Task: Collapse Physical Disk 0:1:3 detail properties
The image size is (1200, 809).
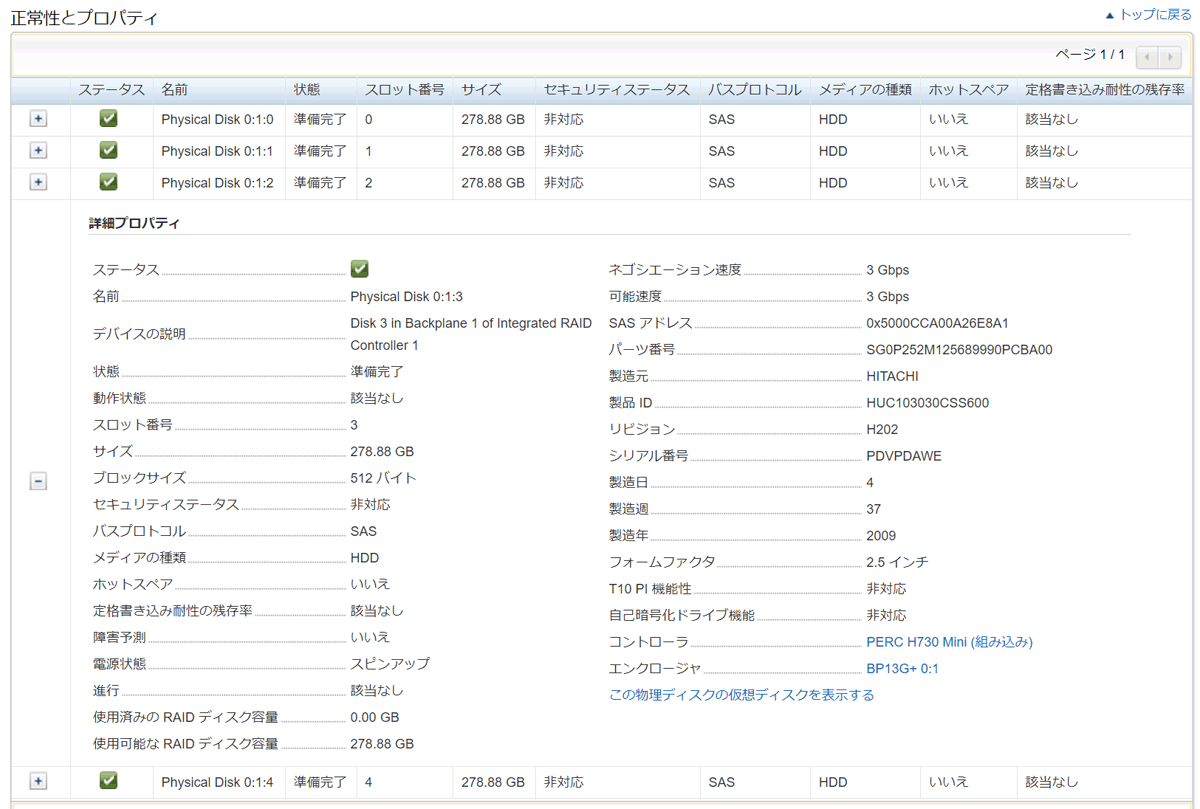Action: click(38, 482)
